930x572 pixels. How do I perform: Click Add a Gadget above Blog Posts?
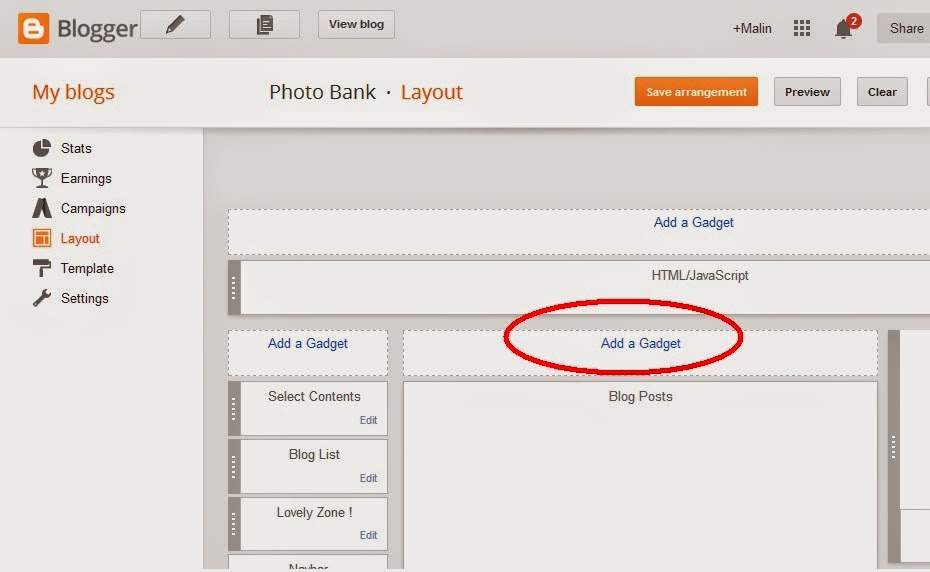click(641, 344)
